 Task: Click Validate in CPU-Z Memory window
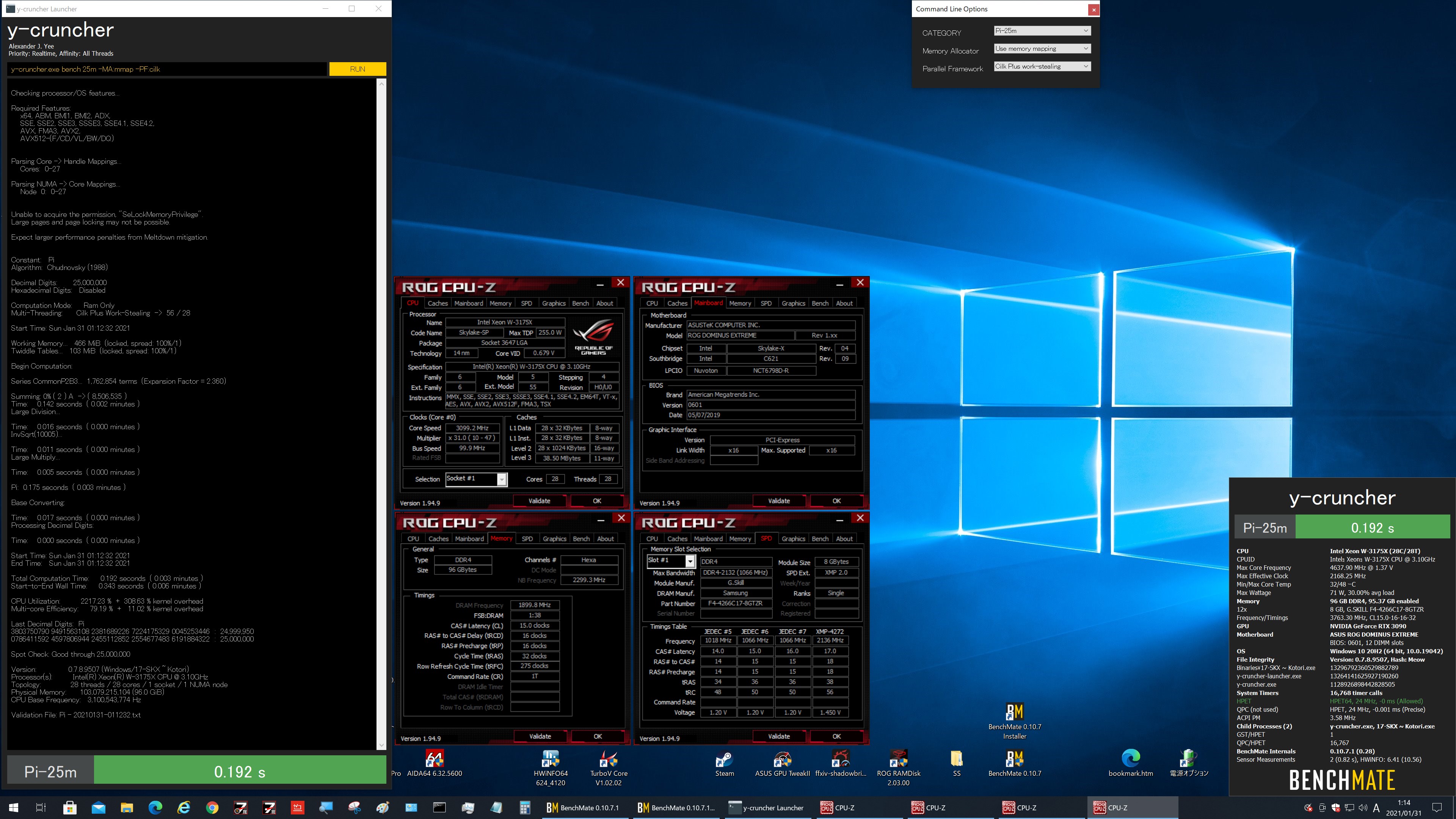540,736
